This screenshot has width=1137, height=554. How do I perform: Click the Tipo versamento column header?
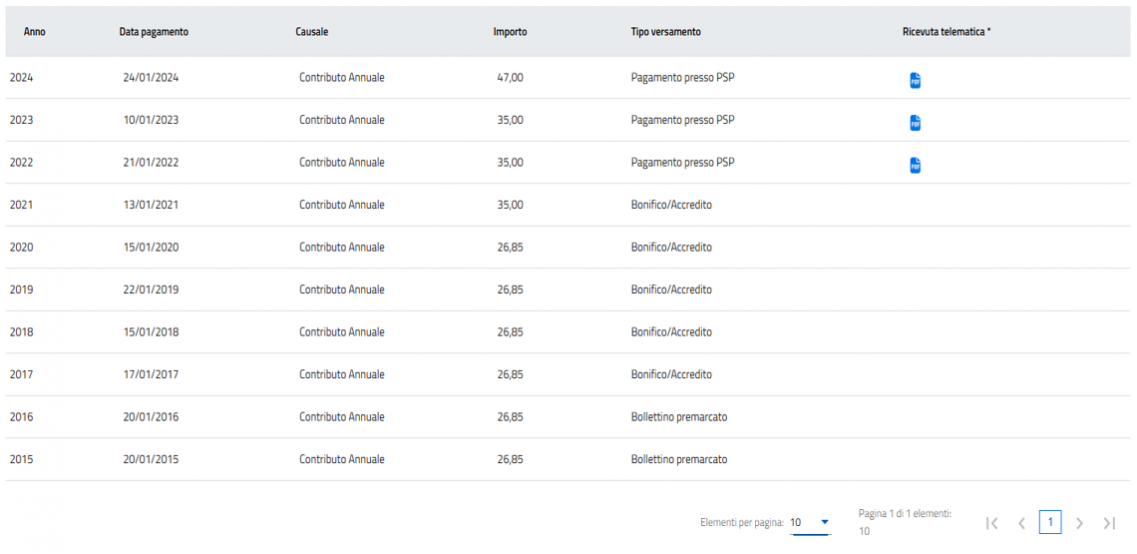665,32
